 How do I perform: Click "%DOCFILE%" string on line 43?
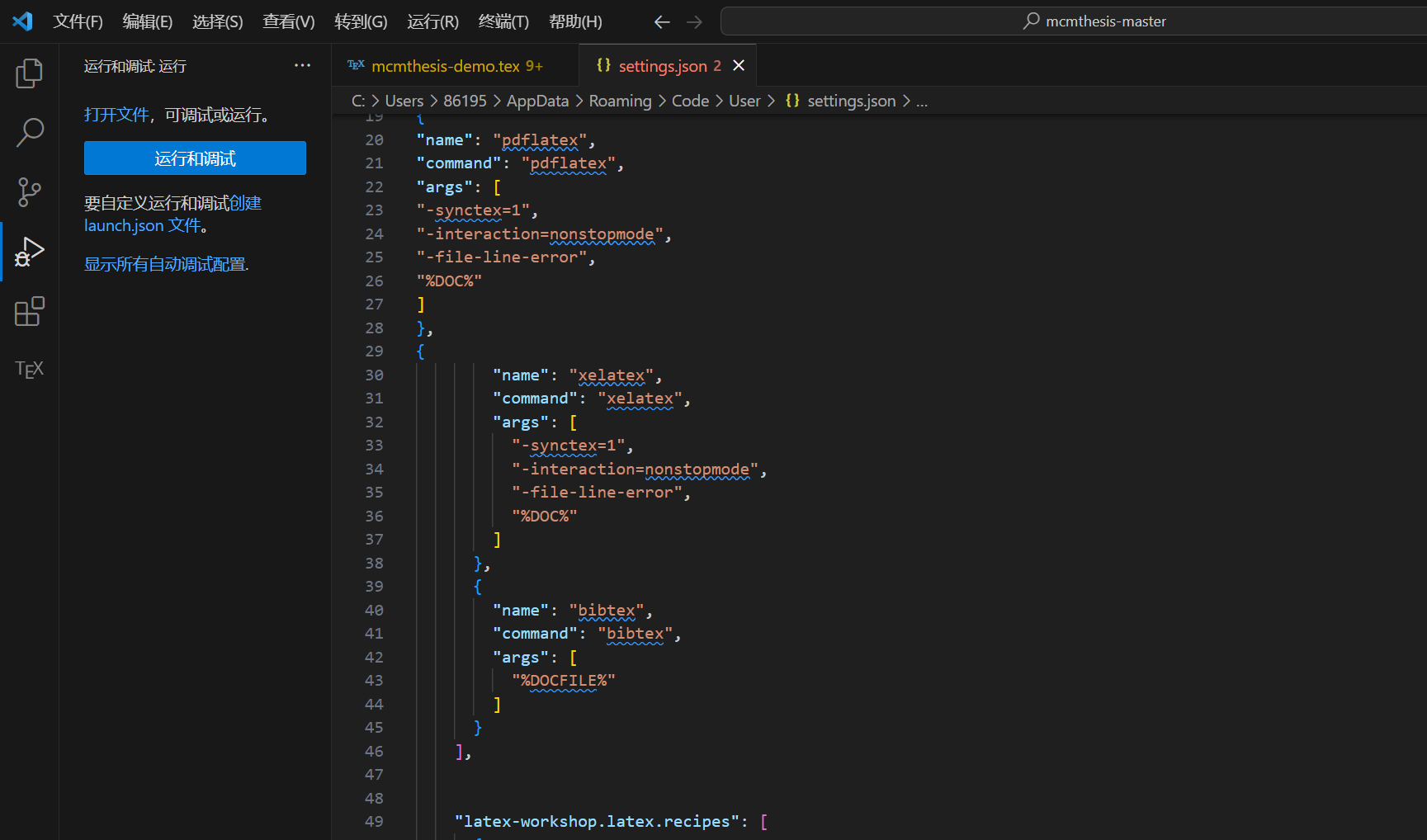564,681
